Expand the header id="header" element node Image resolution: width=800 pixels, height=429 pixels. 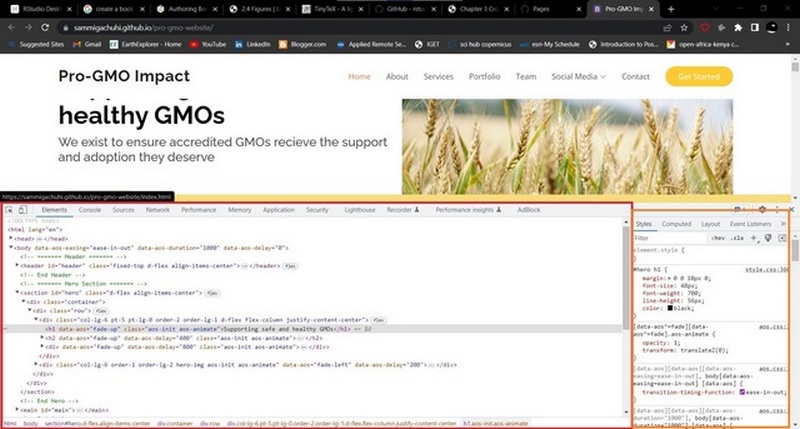pyautogui.click(x=17, y=266)
